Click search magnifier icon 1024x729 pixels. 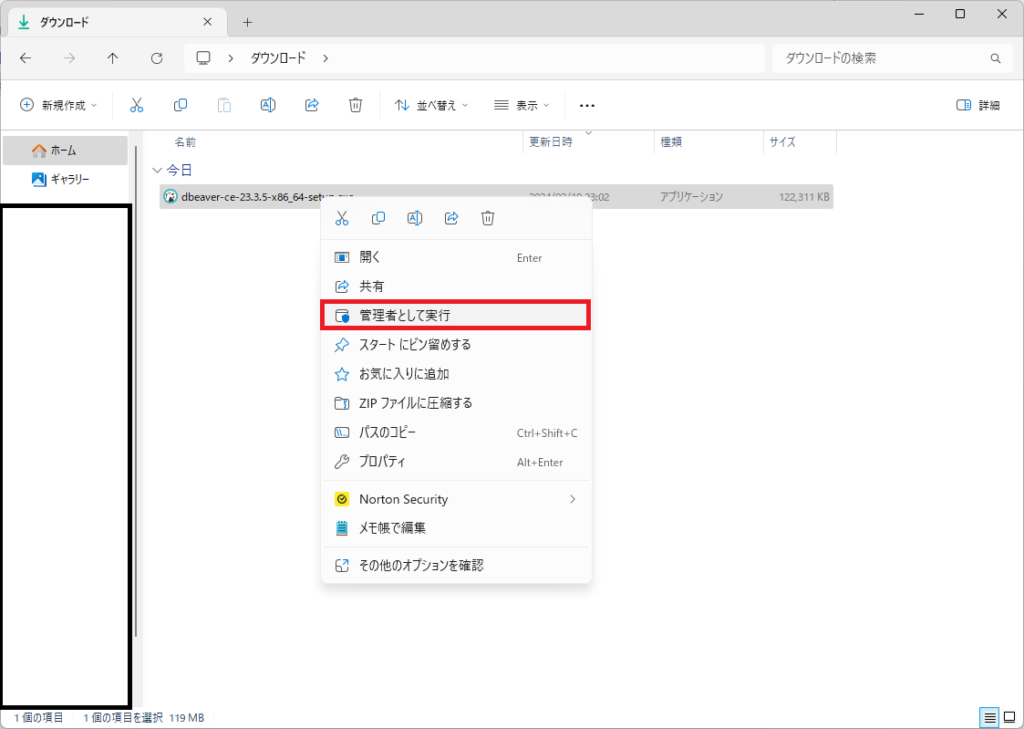[x=995, y=58]
